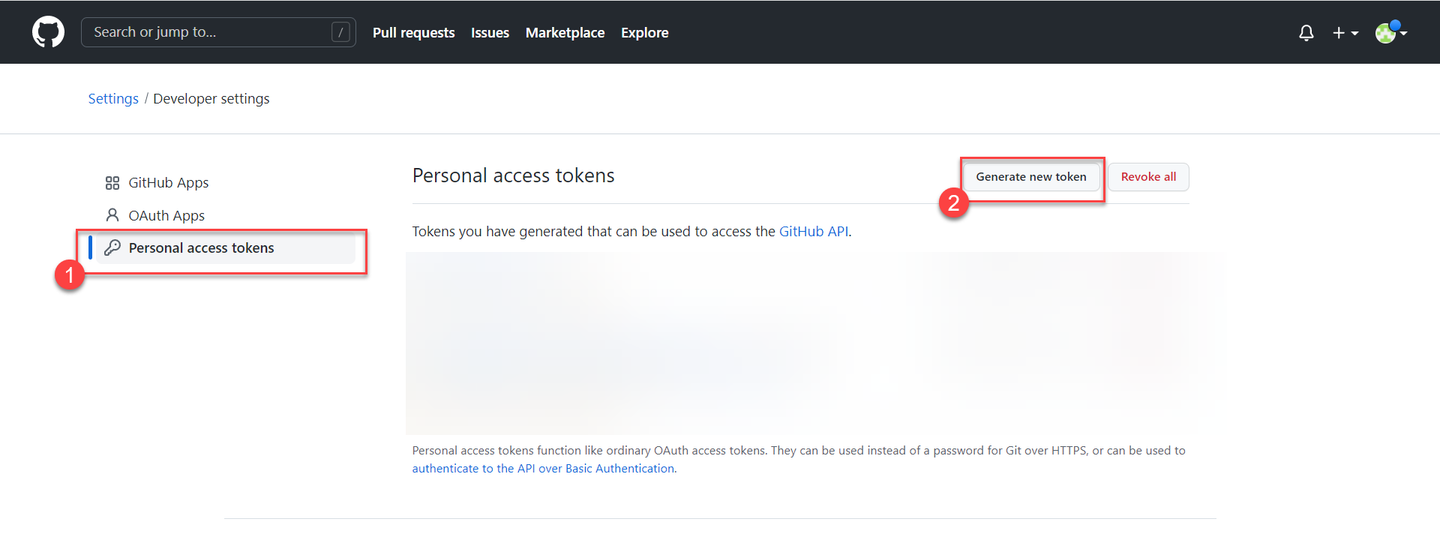Open the GitHub API link
Screen dimensions: 1440x534
tap(814, 231)
